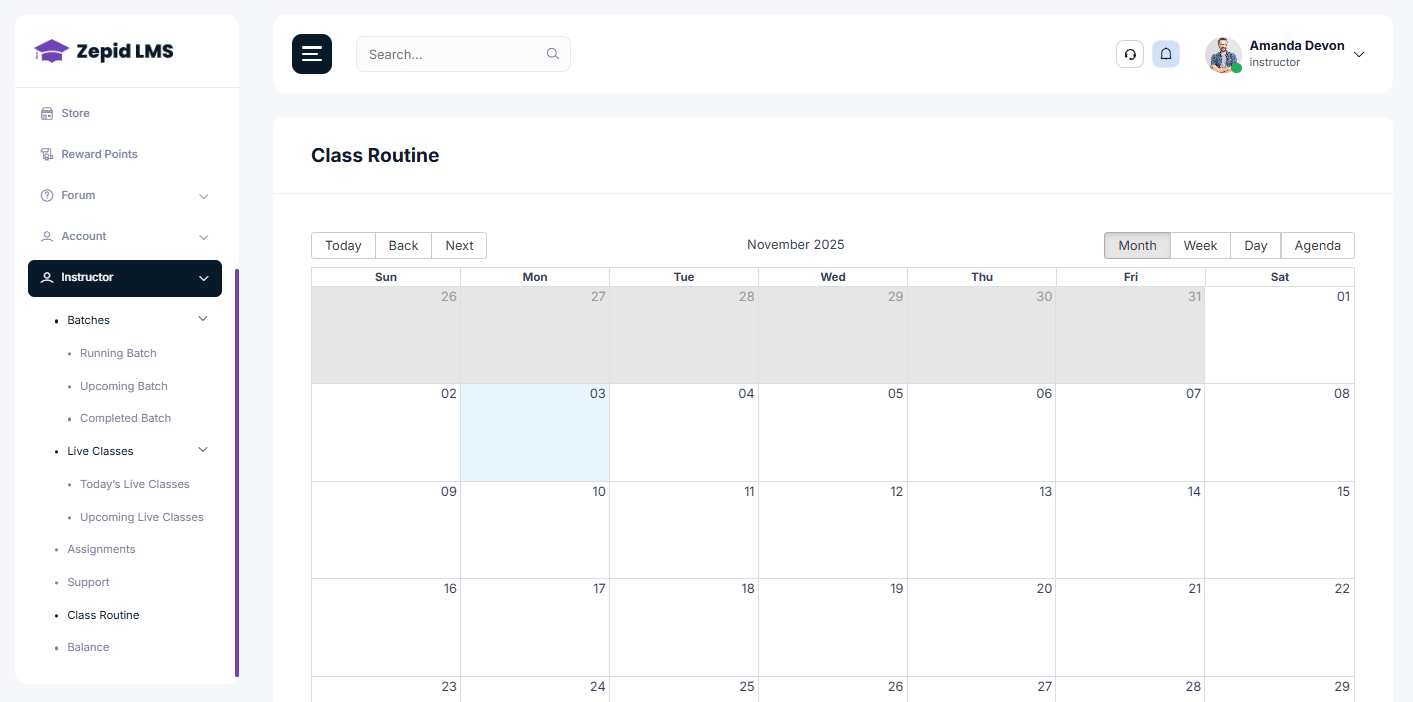Collapse the Batches submenu
This screenshot has width=1413, height=702.
pyautogui.click(x=203, y=318)
